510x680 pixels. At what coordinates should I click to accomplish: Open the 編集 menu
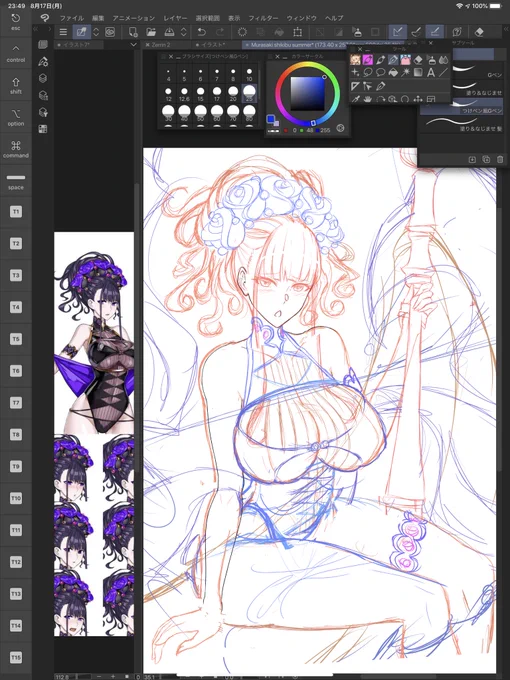(x=98, y=18)
